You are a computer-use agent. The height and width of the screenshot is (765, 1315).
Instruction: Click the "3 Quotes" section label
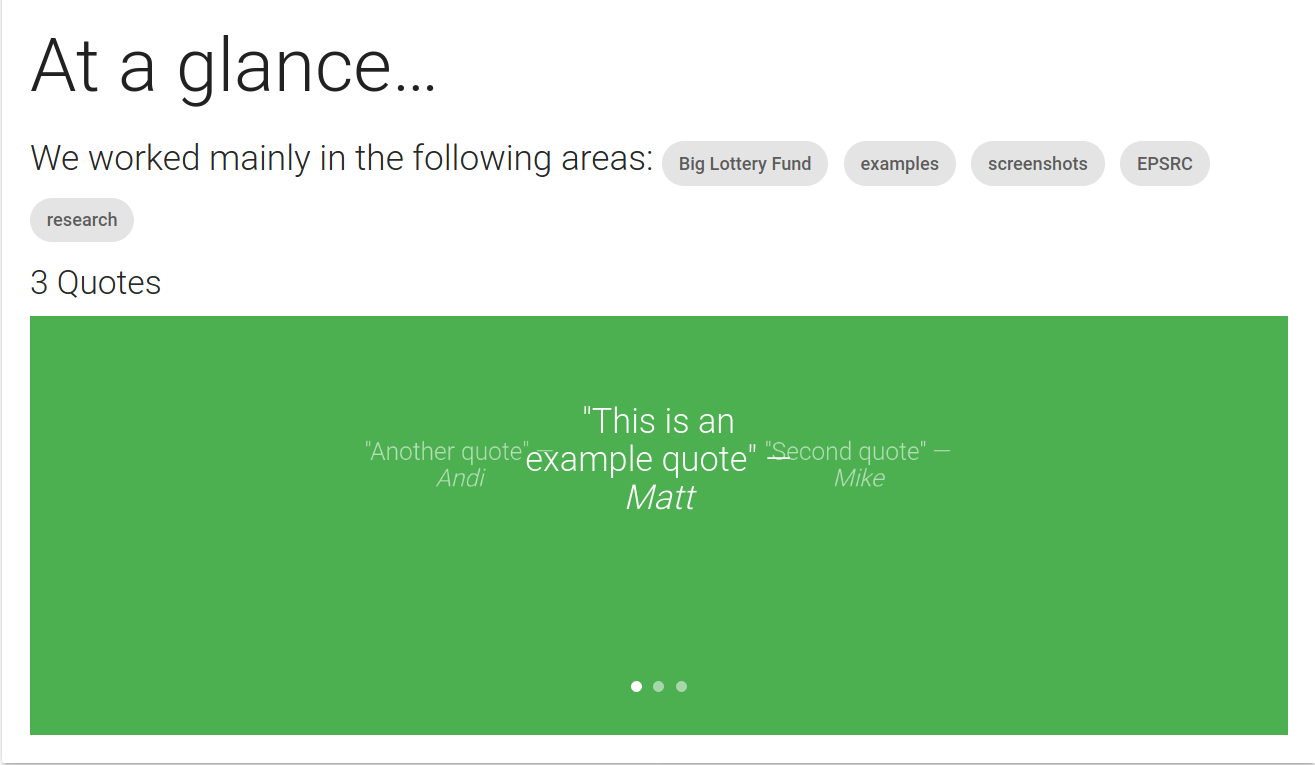point(95,282)
